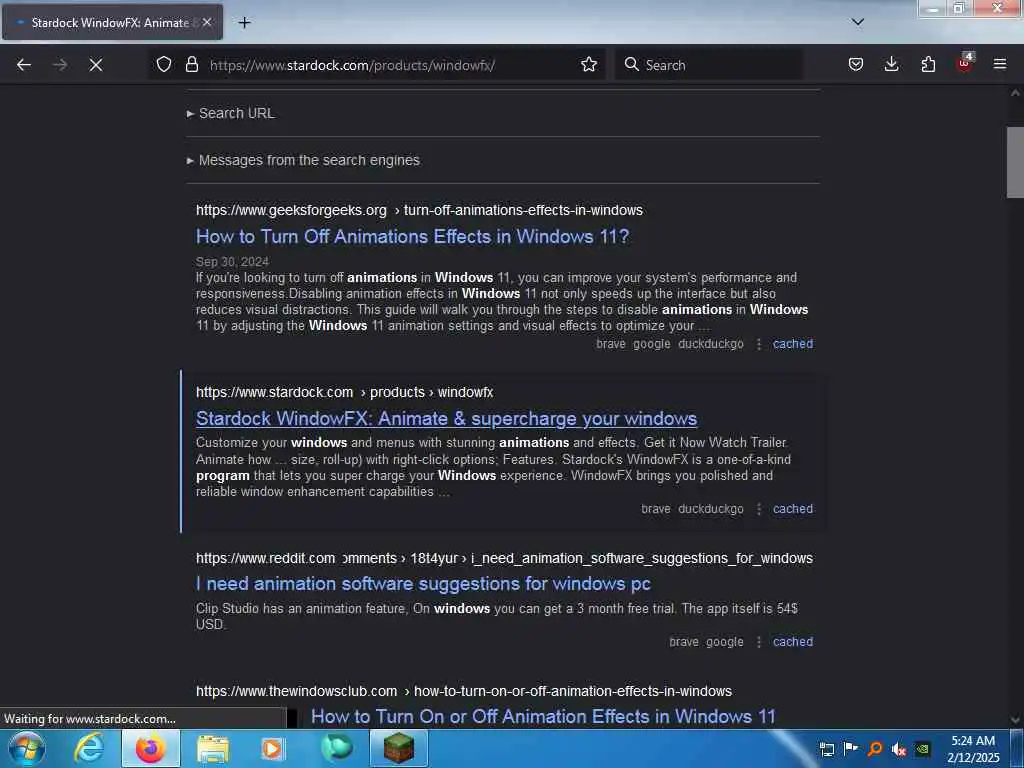Launch Internet Explorer from taskbar
Screen dimensions: 1024x768
coord(88,748)
